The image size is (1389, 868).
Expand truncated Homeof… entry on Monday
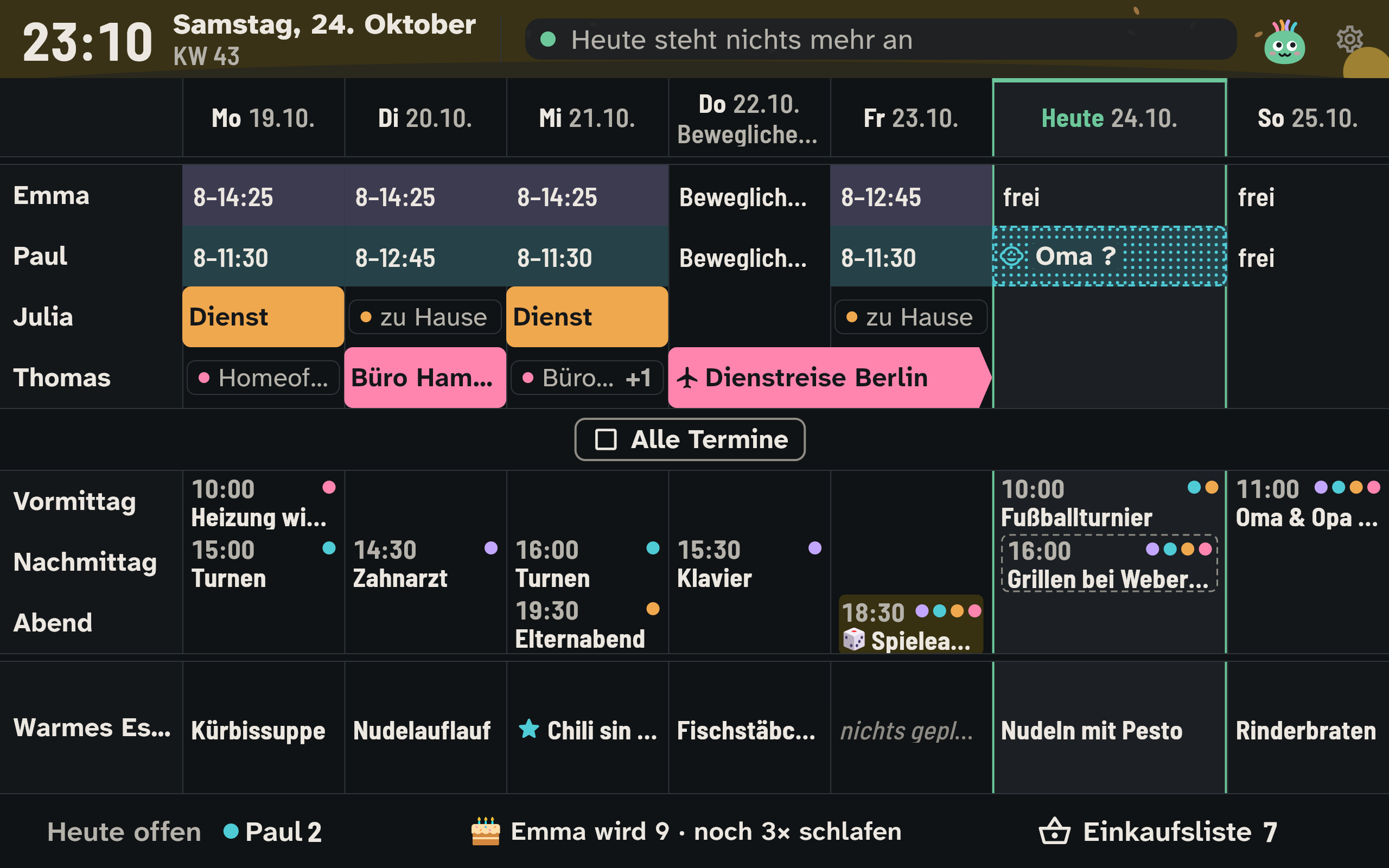click(x=263, y=378)
